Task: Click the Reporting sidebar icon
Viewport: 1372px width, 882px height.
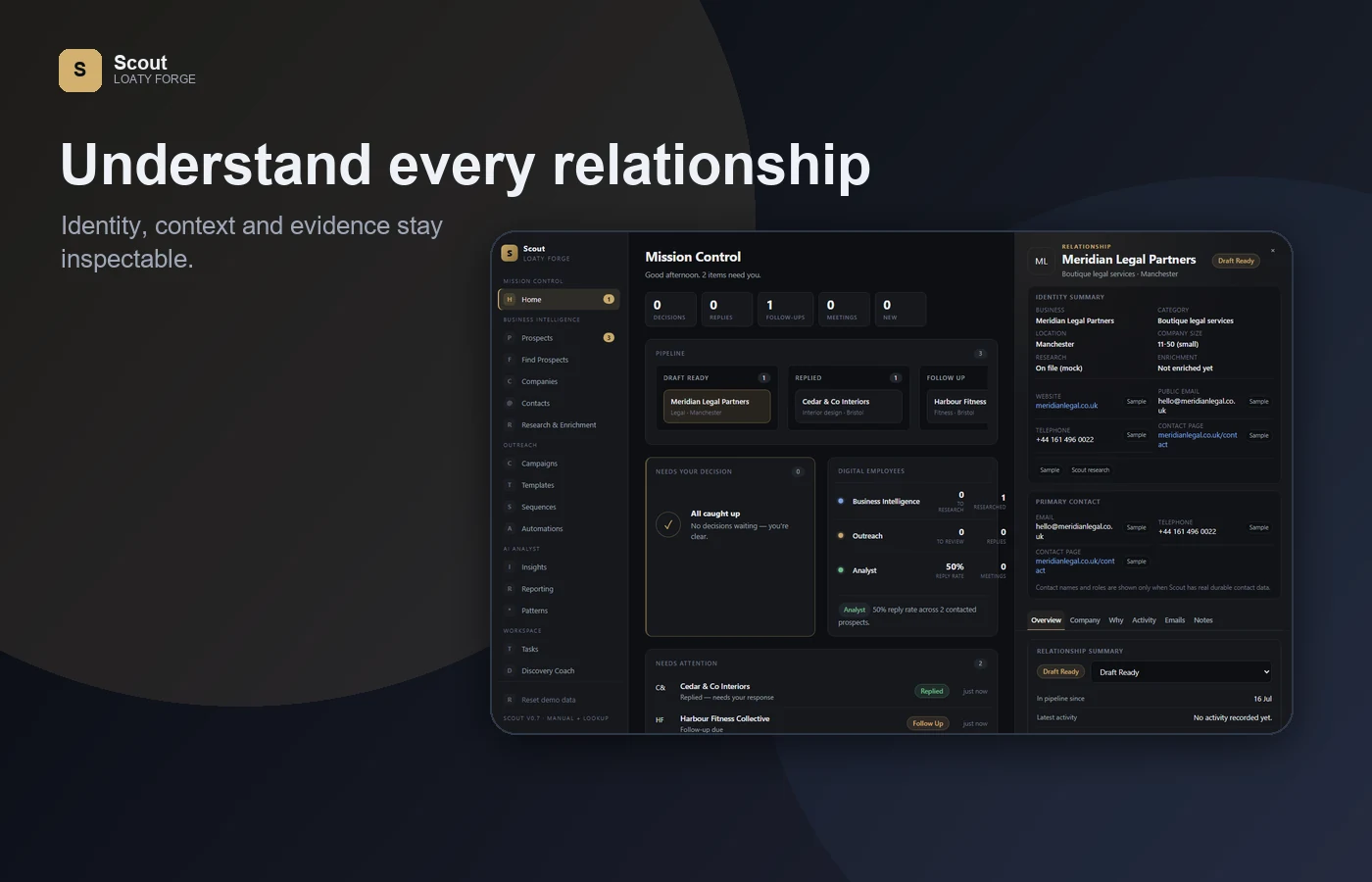Action: pyautogui.click(x=510, y=589)
